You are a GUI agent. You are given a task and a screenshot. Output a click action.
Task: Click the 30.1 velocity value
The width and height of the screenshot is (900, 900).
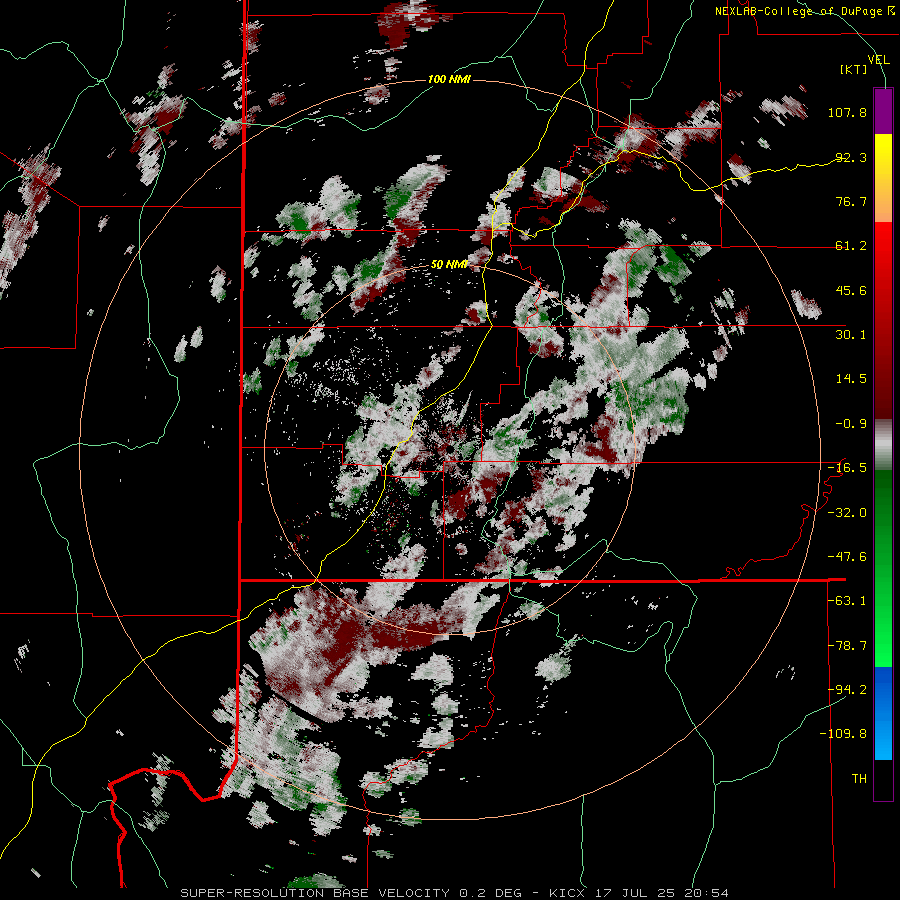(x=851, y=335)
